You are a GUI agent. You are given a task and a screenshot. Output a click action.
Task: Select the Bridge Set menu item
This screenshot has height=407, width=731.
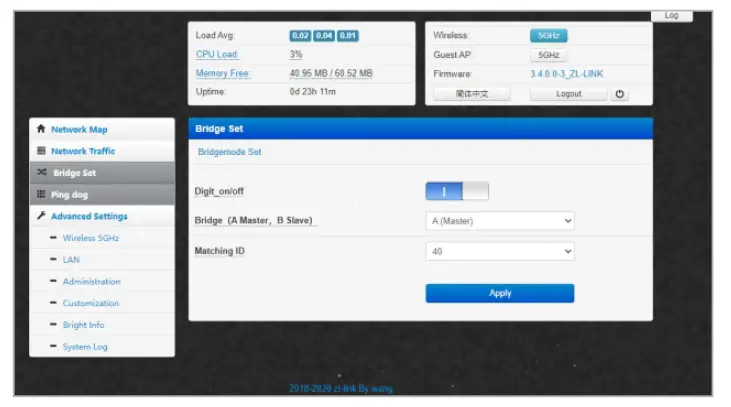tap(102, 172)
